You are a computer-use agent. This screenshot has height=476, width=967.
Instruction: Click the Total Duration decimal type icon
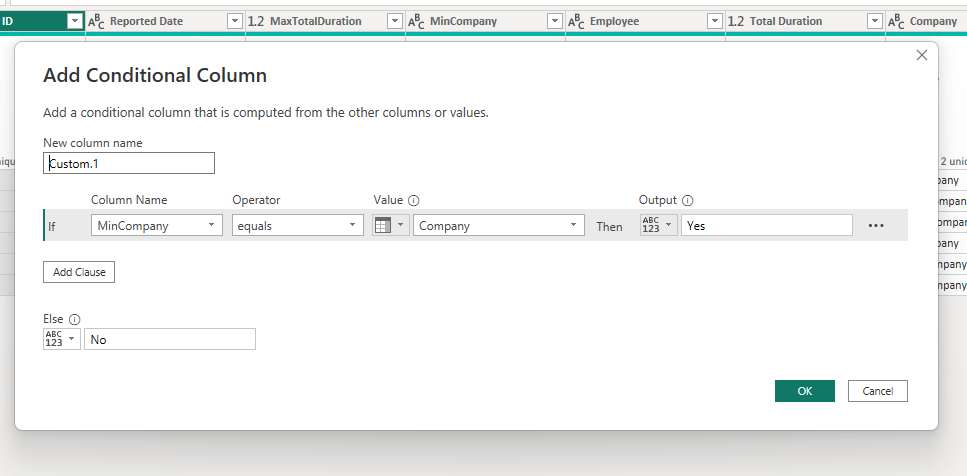coord(736,22)
